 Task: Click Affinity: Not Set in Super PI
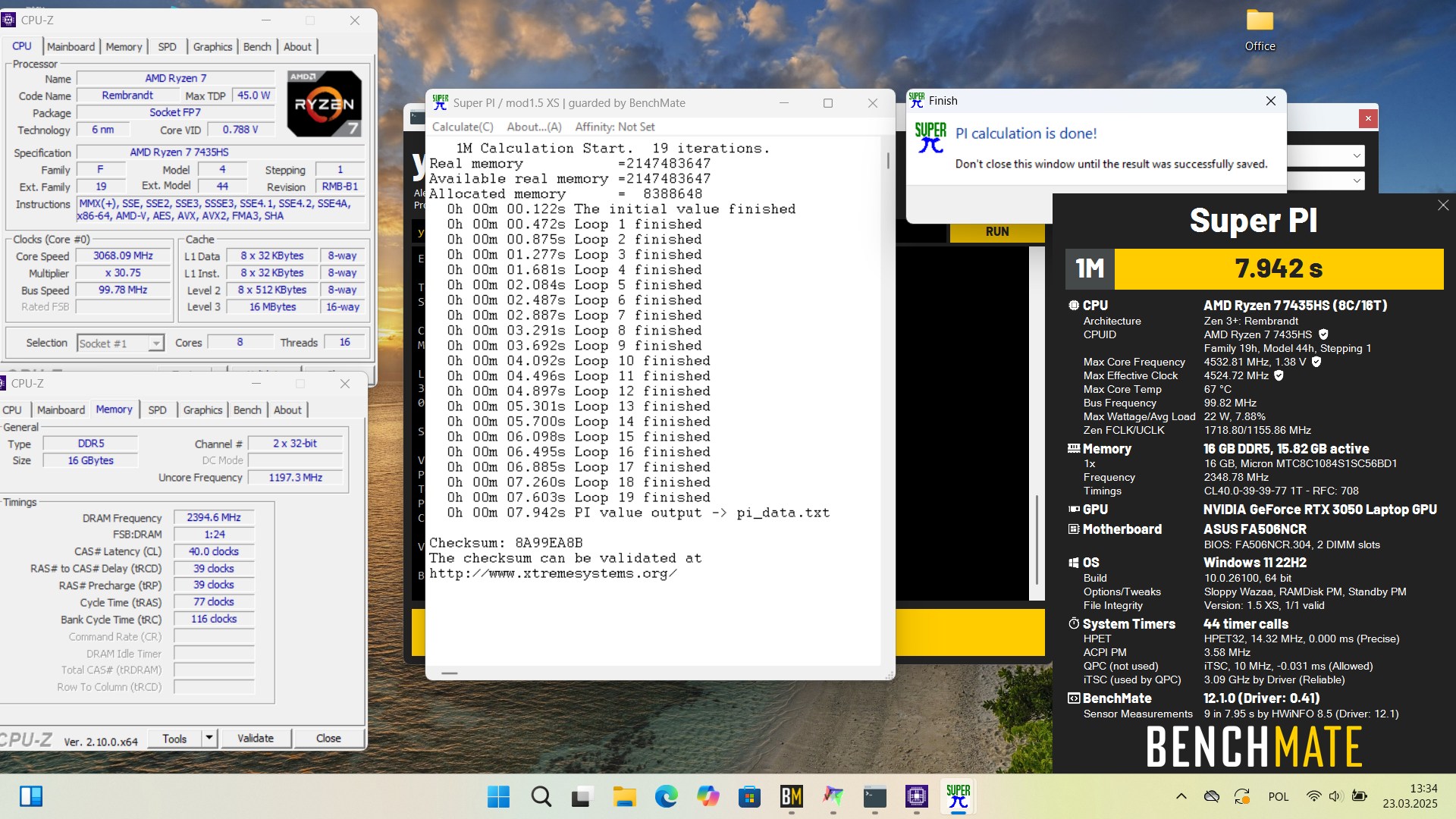[x=614, y=127]
